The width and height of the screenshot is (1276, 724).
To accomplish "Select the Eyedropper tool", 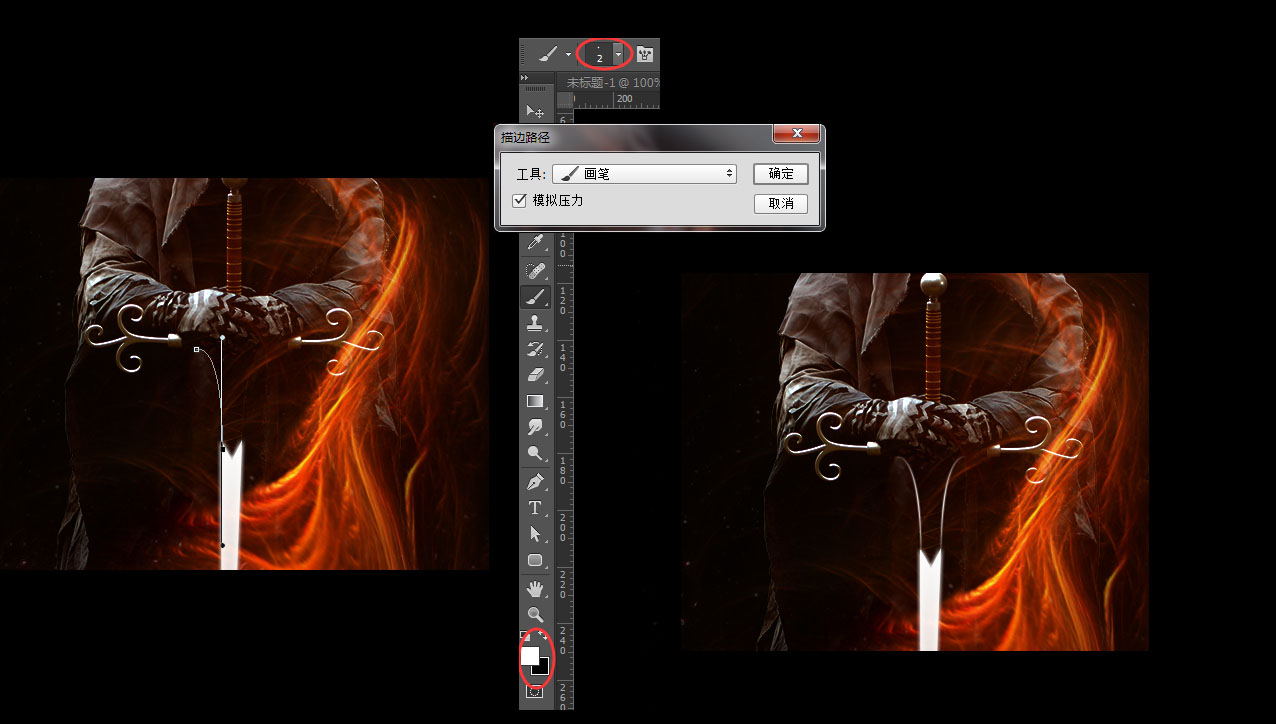I will (535, 244).
